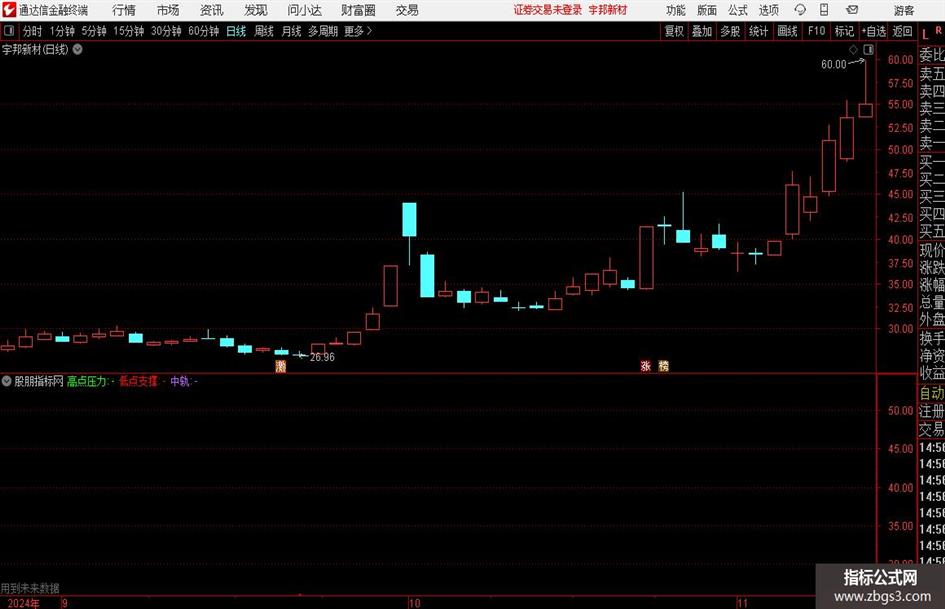
Task: Click the 证券交易未登录 login link
Action: pyautogui.click(x=547, y=10)
